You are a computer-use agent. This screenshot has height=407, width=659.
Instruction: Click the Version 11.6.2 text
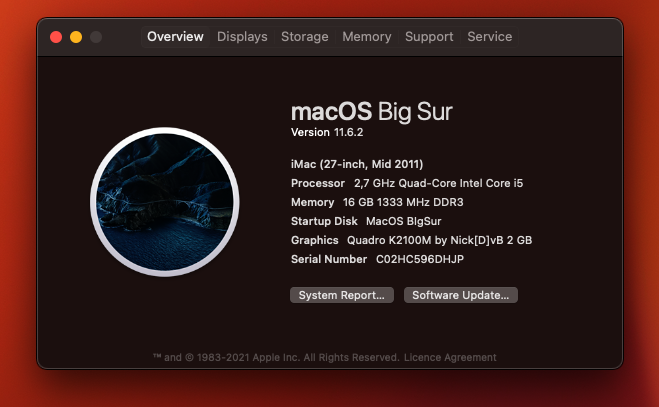pos(327,132)
